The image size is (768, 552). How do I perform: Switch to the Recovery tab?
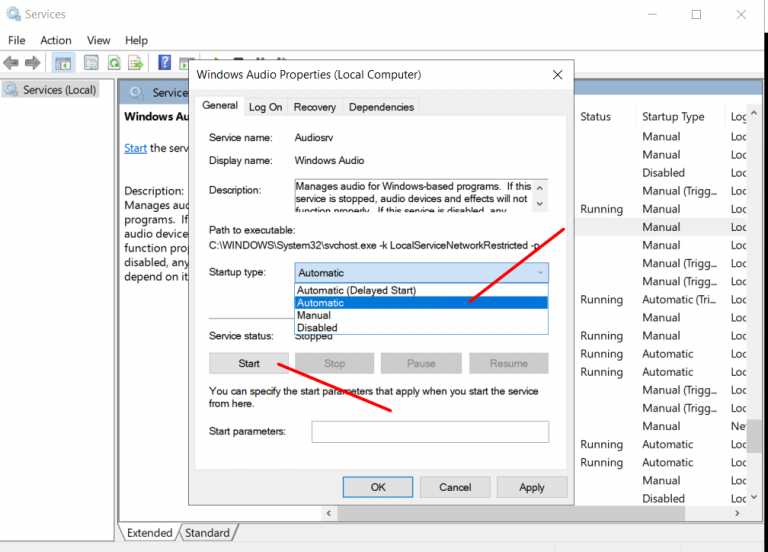[x=315, y=107]
